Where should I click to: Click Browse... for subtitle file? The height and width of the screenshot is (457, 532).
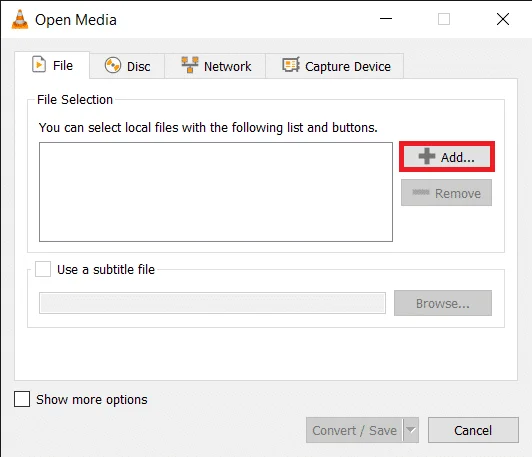(443, 303)
